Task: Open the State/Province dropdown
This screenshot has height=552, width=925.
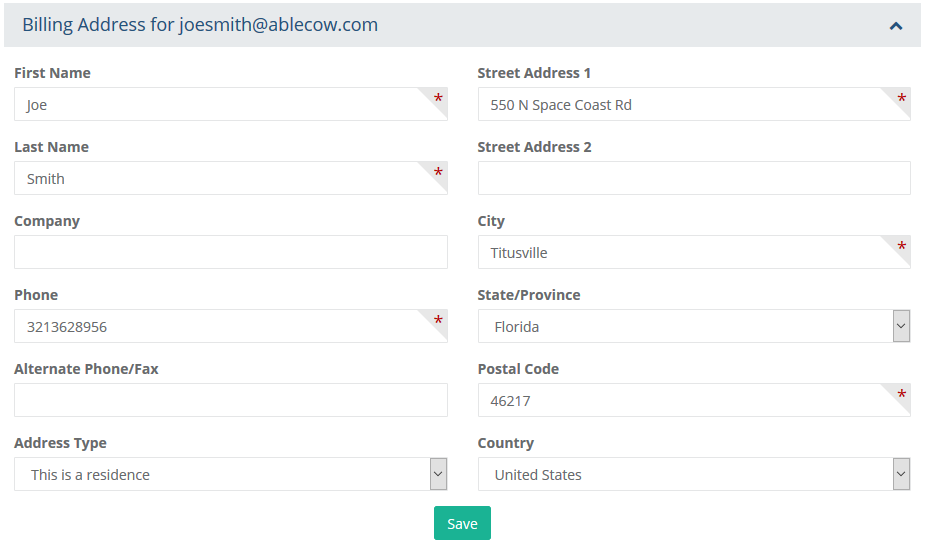Action: coord(694,327)
